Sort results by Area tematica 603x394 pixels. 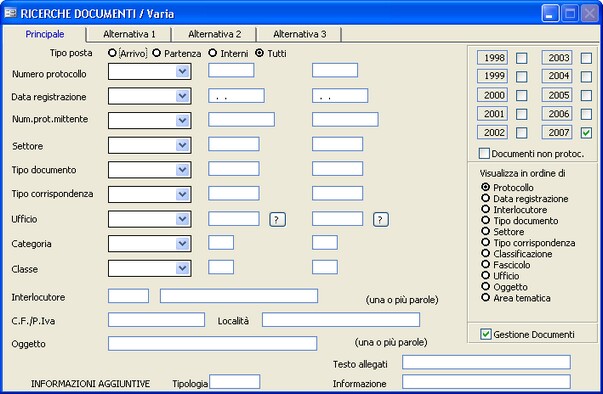(x=486, y=298)
